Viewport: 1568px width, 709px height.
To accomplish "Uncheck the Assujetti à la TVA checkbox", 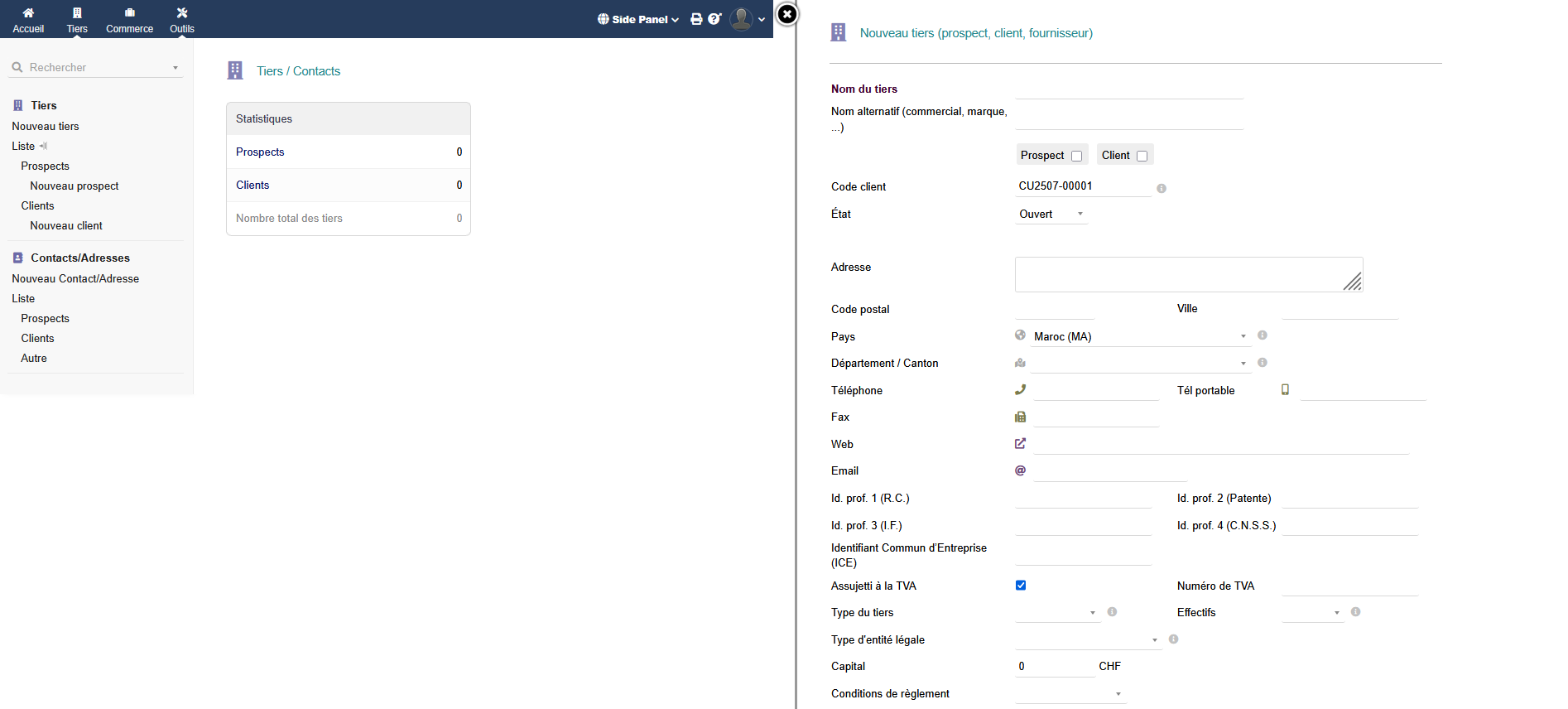I will [x=1021, y=586].
